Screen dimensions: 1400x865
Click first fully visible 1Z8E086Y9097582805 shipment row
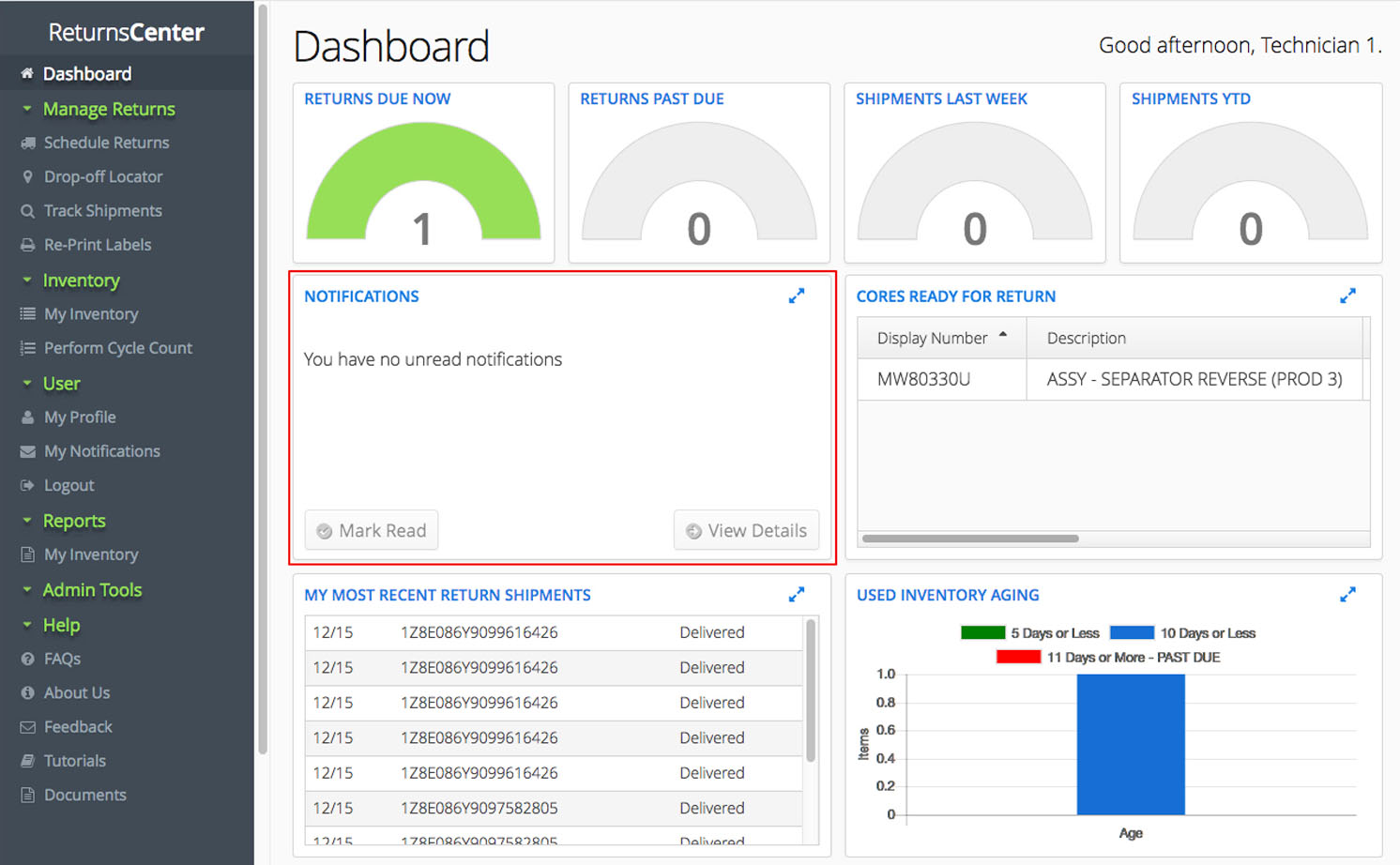554,808
